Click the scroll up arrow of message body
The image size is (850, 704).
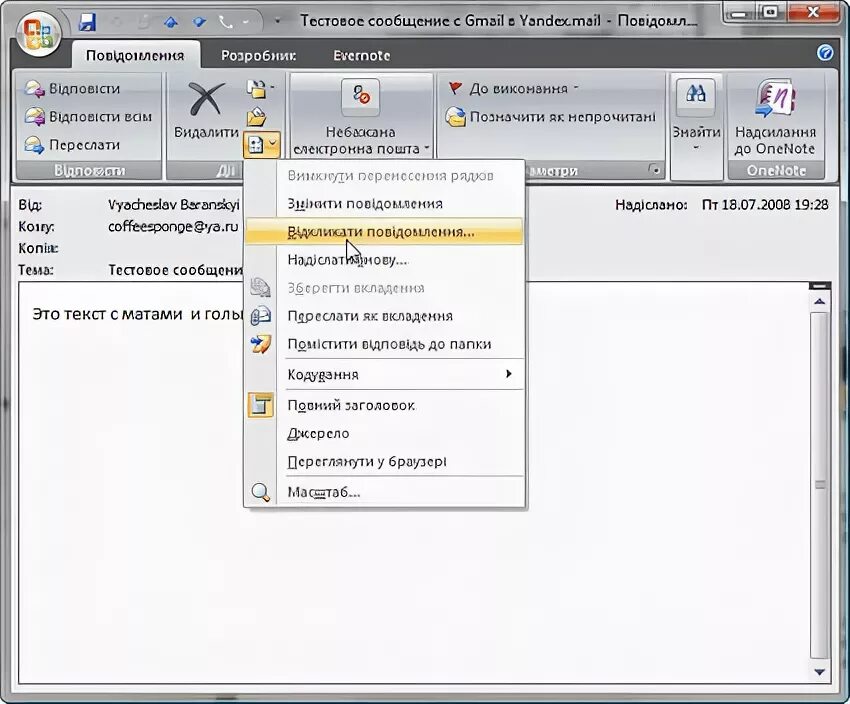(820, 302)
